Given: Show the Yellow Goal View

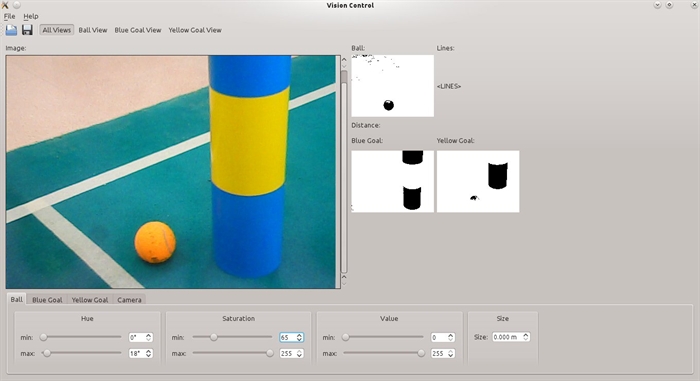Looking at the screenshot, I should tap(195, 30).
